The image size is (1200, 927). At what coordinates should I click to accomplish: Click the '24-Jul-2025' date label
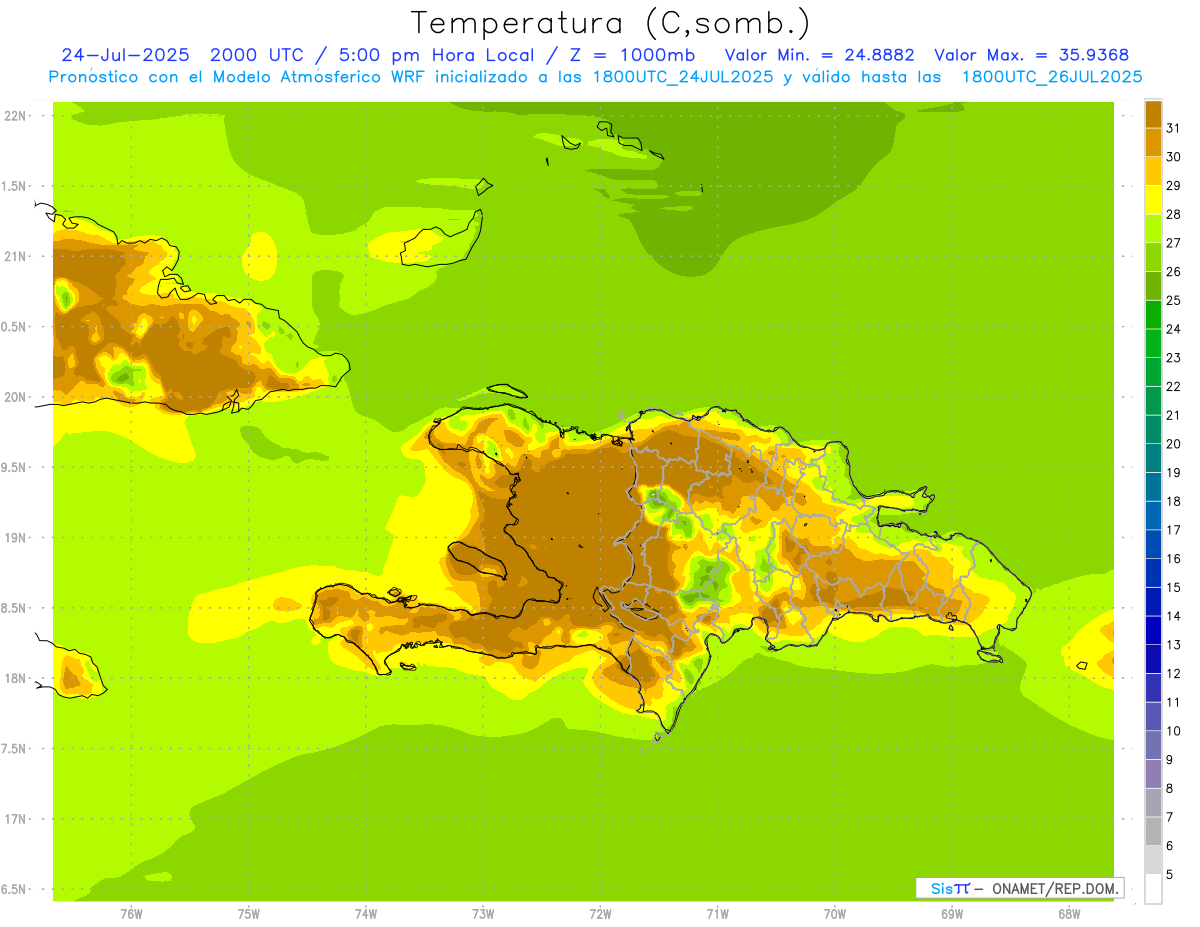pos(125,55)
